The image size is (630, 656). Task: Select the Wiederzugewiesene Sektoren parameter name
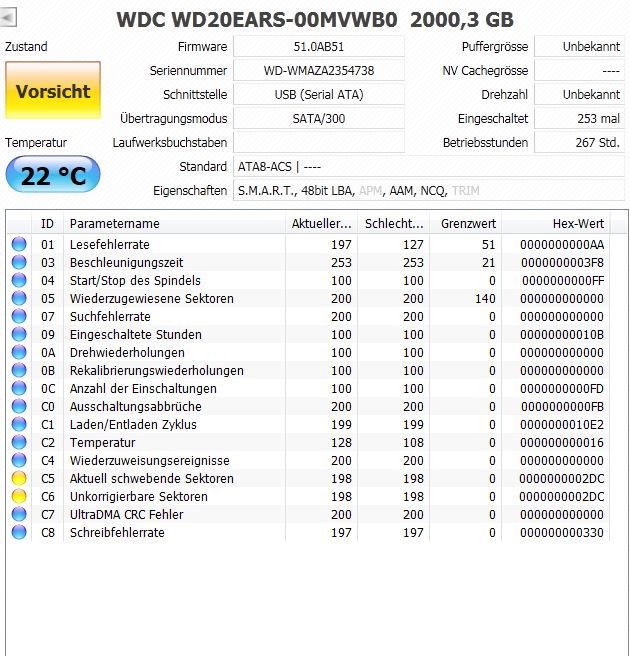click(x=151, y=298)
